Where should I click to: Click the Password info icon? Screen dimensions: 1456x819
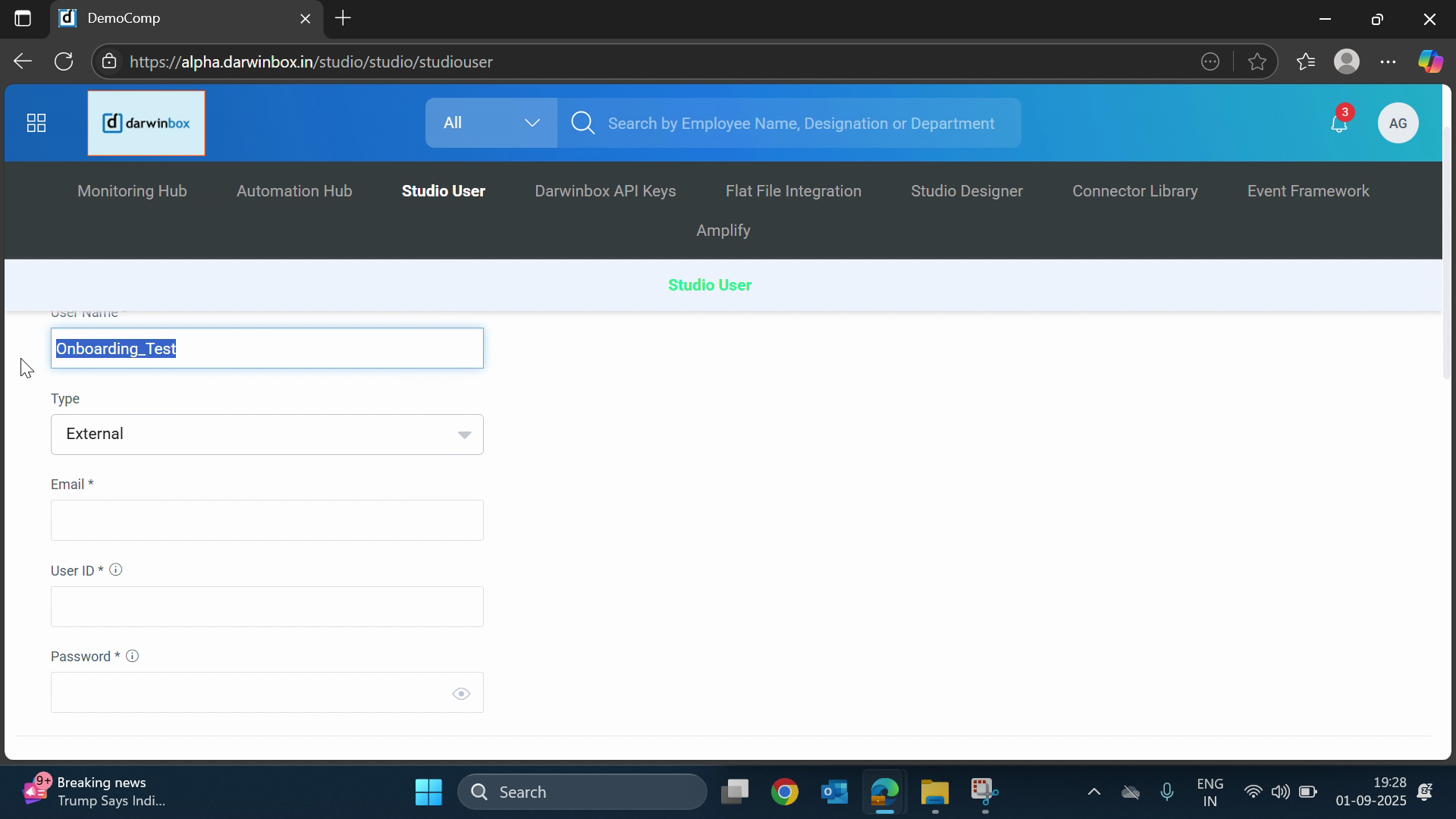coord(133,656)
